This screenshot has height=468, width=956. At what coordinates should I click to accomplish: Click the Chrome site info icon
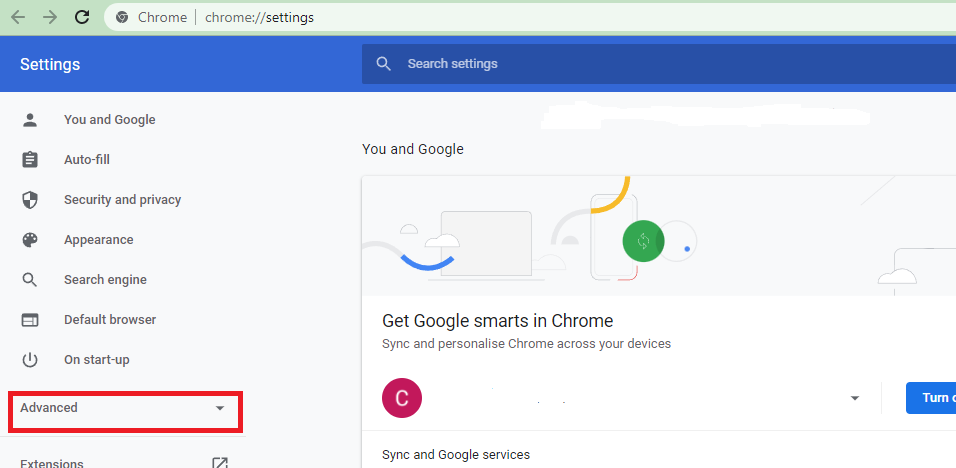pyautogui.click(x=122, y=18)
